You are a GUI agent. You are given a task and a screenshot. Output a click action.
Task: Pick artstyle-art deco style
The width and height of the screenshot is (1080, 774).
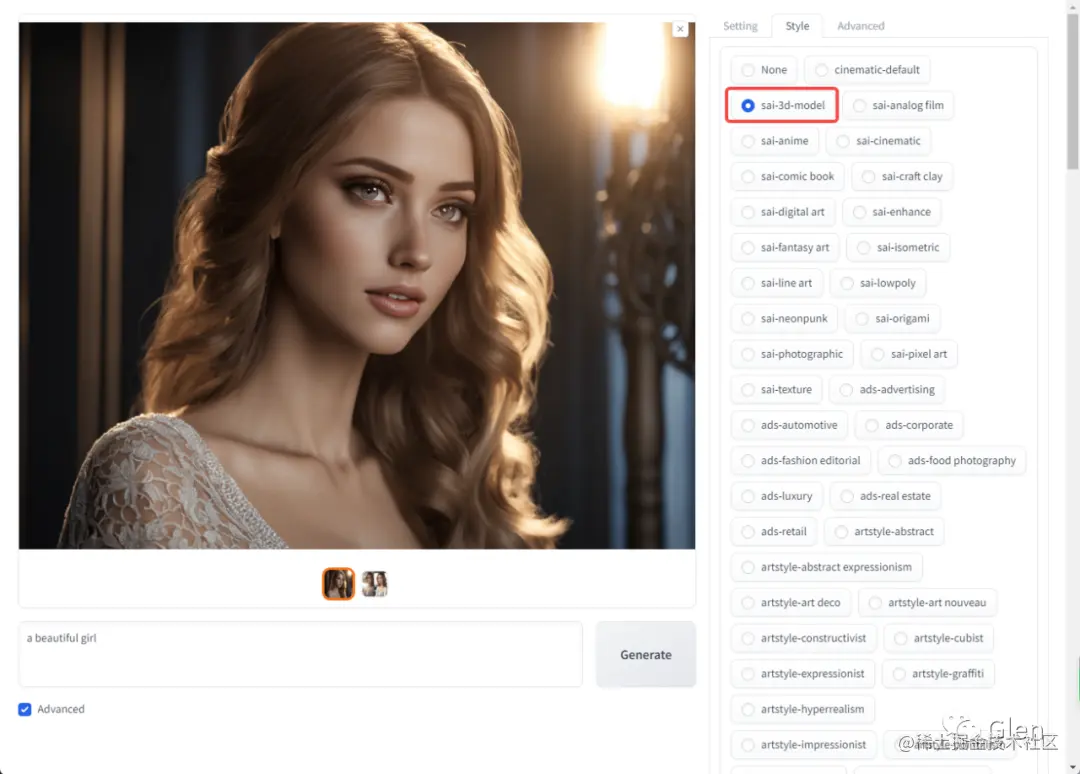pos(791,603)
